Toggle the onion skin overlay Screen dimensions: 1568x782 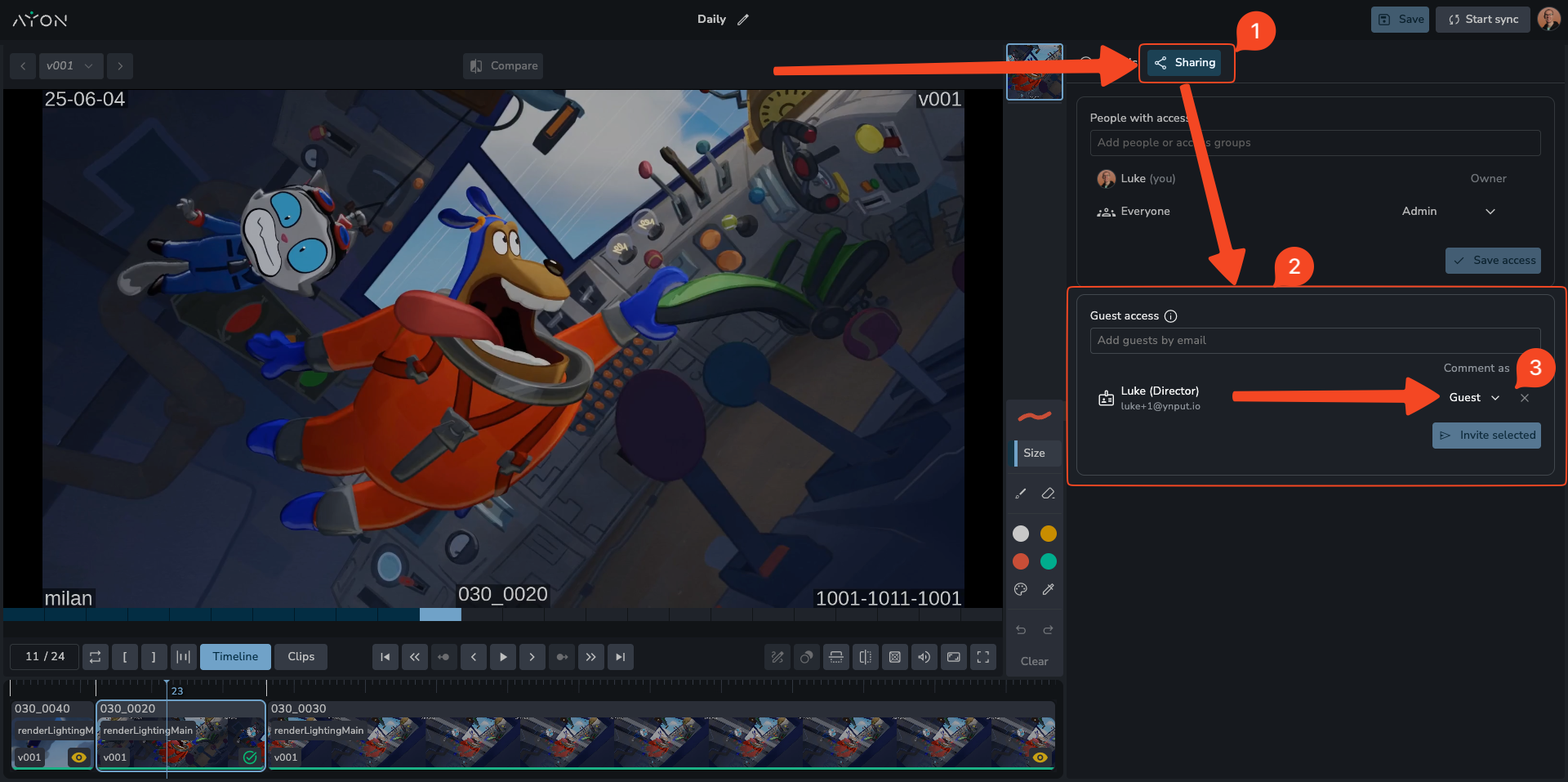coord(807,657)
